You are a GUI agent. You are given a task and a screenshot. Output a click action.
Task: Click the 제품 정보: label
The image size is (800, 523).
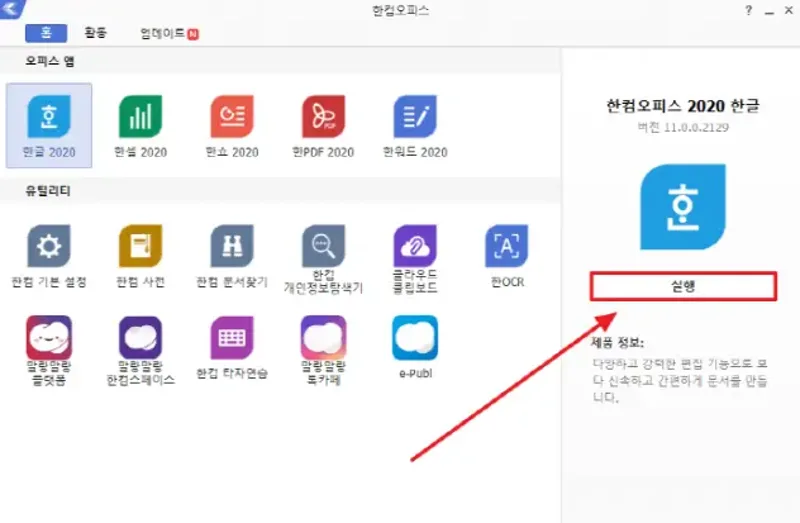pyautogui.click(x=617, y=342)
